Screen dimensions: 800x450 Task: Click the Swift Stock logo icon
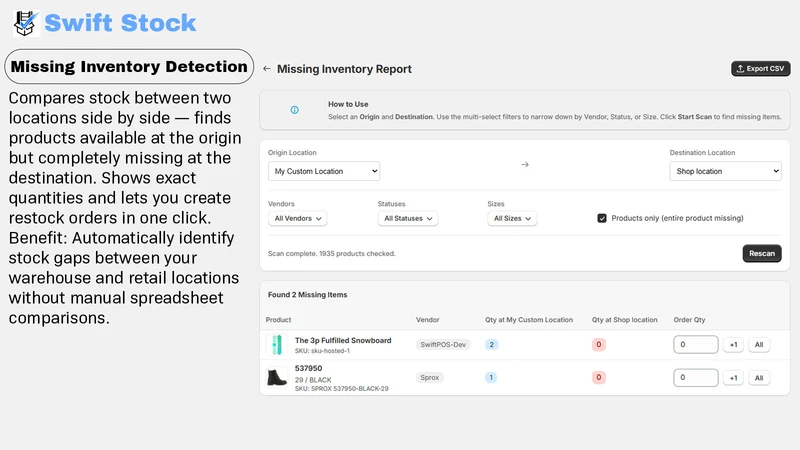click(26, 23)
